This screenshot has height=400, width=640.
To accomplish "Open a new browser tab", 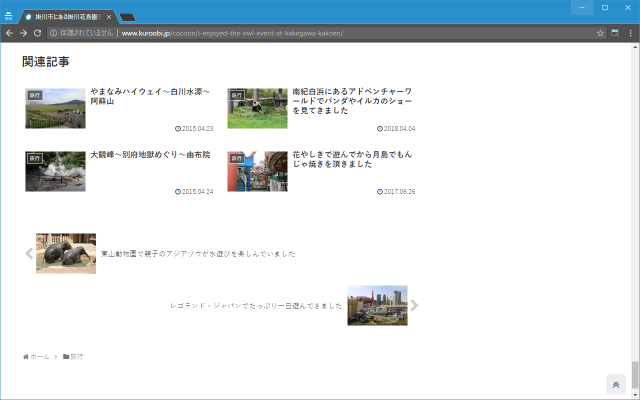I will 128,17.
